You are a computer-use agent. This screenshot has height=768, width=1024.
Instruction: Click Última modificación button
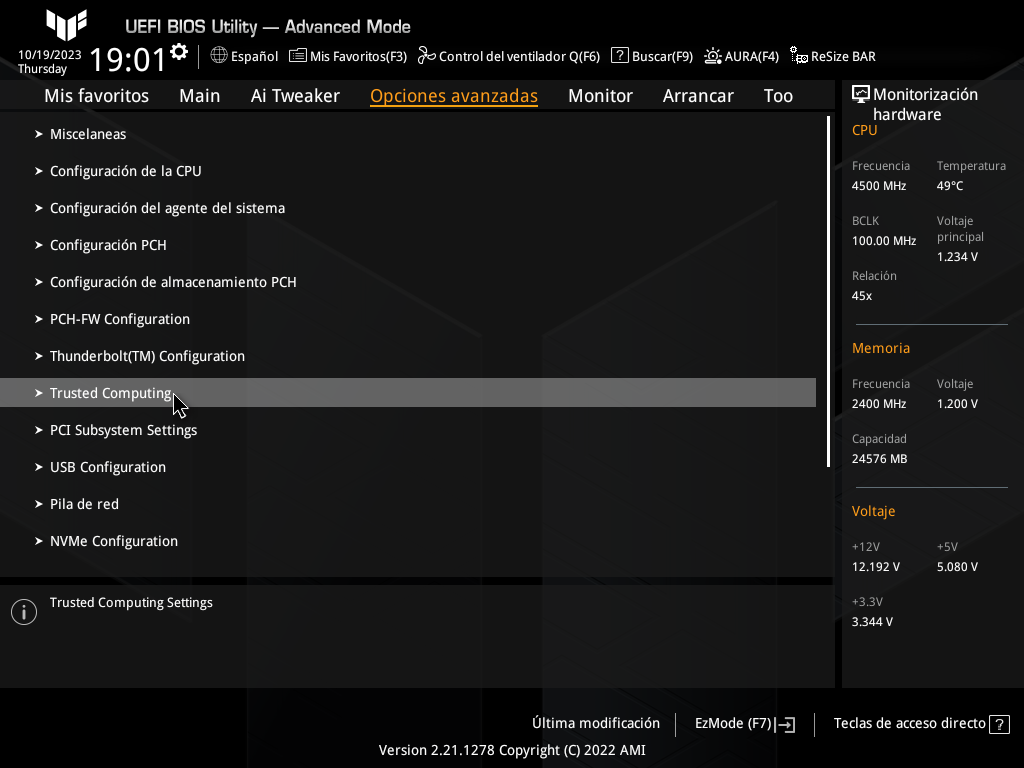click(596, 723)
